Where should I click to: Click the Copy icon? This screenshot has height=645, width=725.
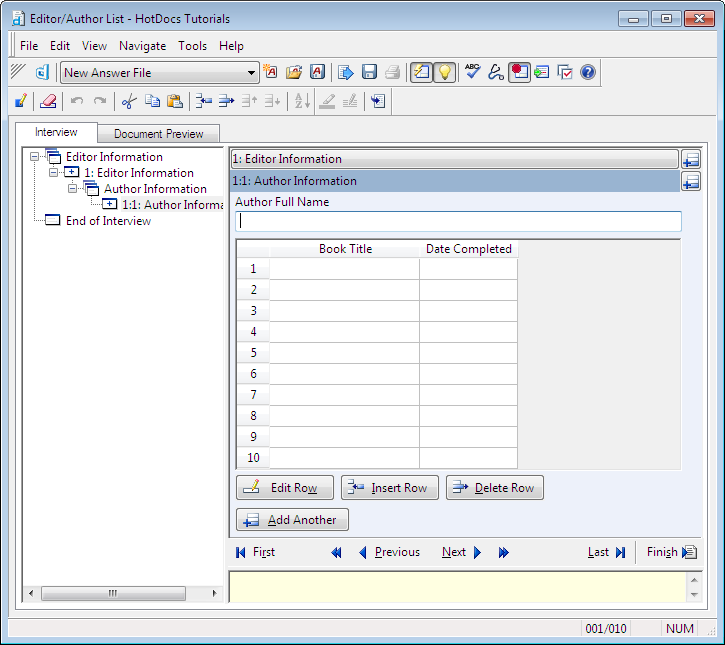click(x=152, y=101)
